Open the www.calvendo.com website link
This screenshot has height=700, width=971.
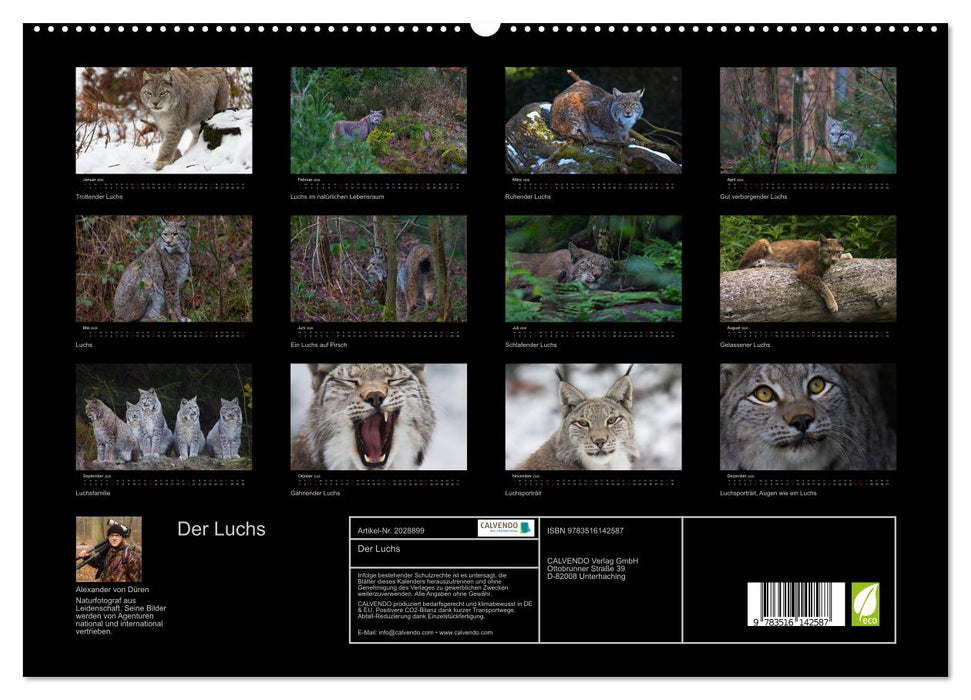click(x=465, y=631)
